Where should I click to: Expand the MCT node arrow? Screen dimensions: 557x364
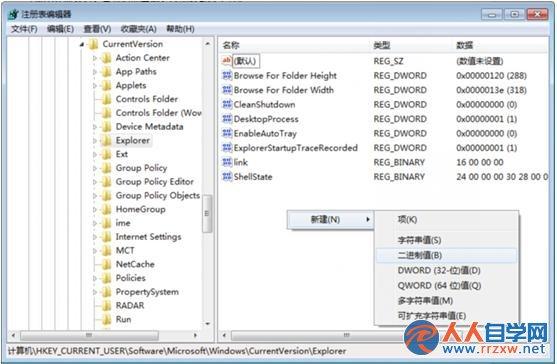coord(94,251)
